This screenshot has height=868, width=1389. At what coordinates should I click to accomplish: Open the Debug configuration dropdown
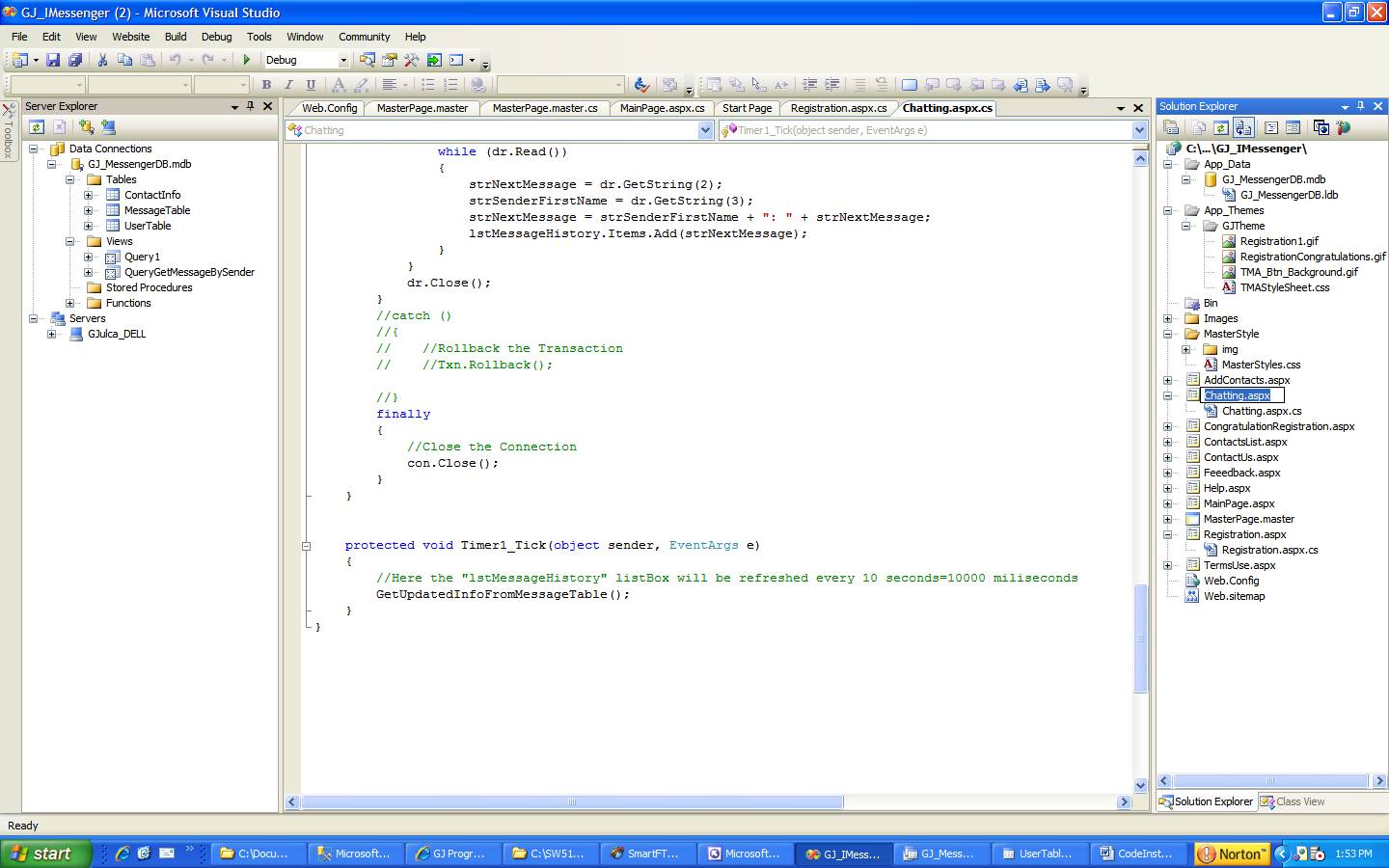point(342,60)
